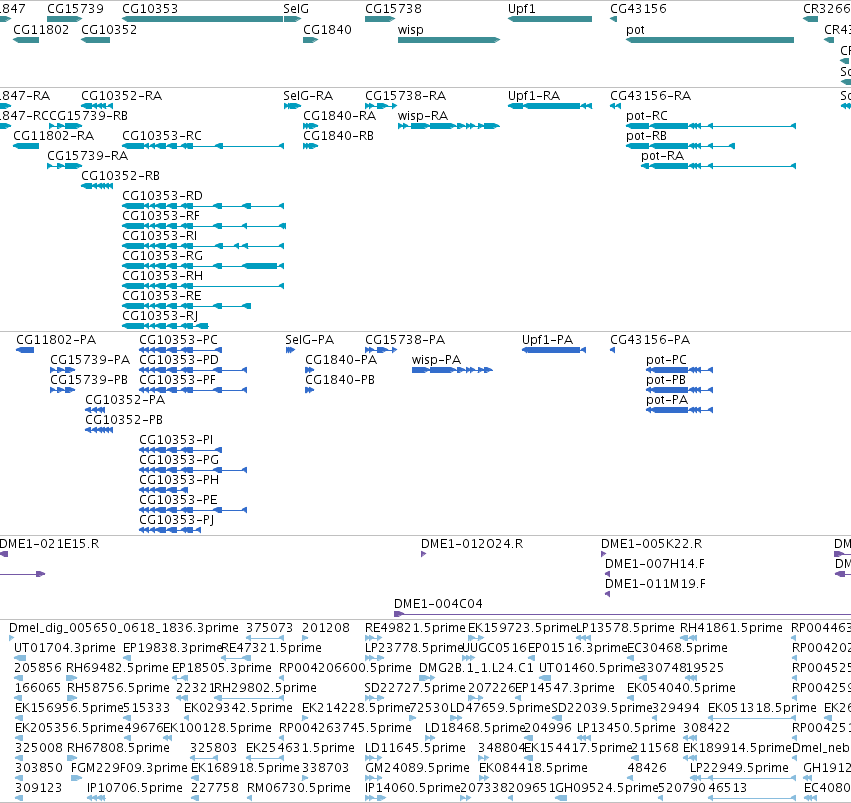The height and width of the screenshot is (803, 851).
Task: Click transcript label CG15739-RA
Action: (87, 156)
